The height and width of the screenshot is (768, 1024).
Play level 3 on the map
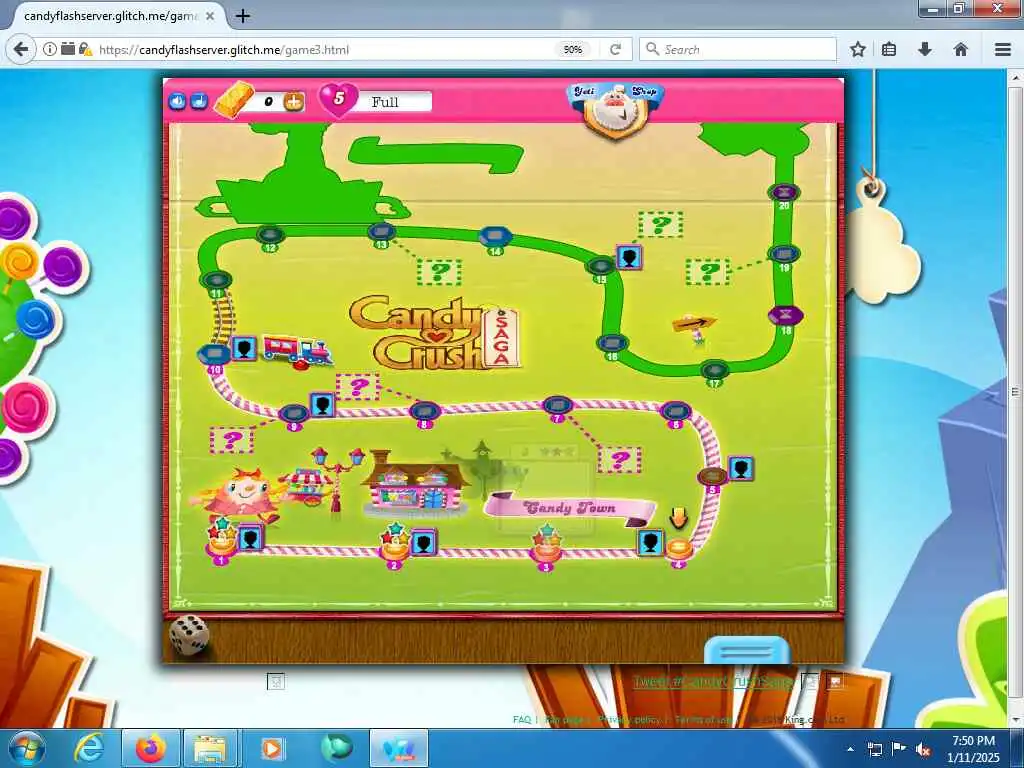pos(546,549)
